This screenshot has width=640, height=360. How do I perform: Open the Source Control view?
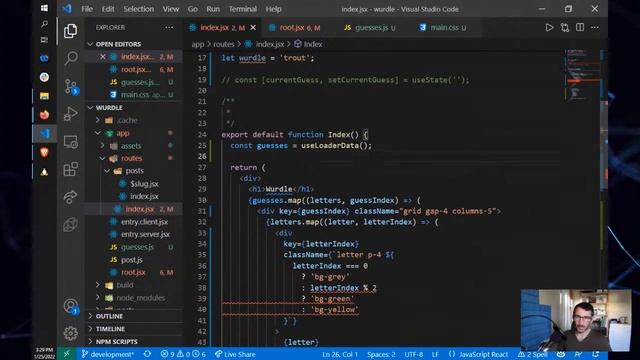click(70, 86)
